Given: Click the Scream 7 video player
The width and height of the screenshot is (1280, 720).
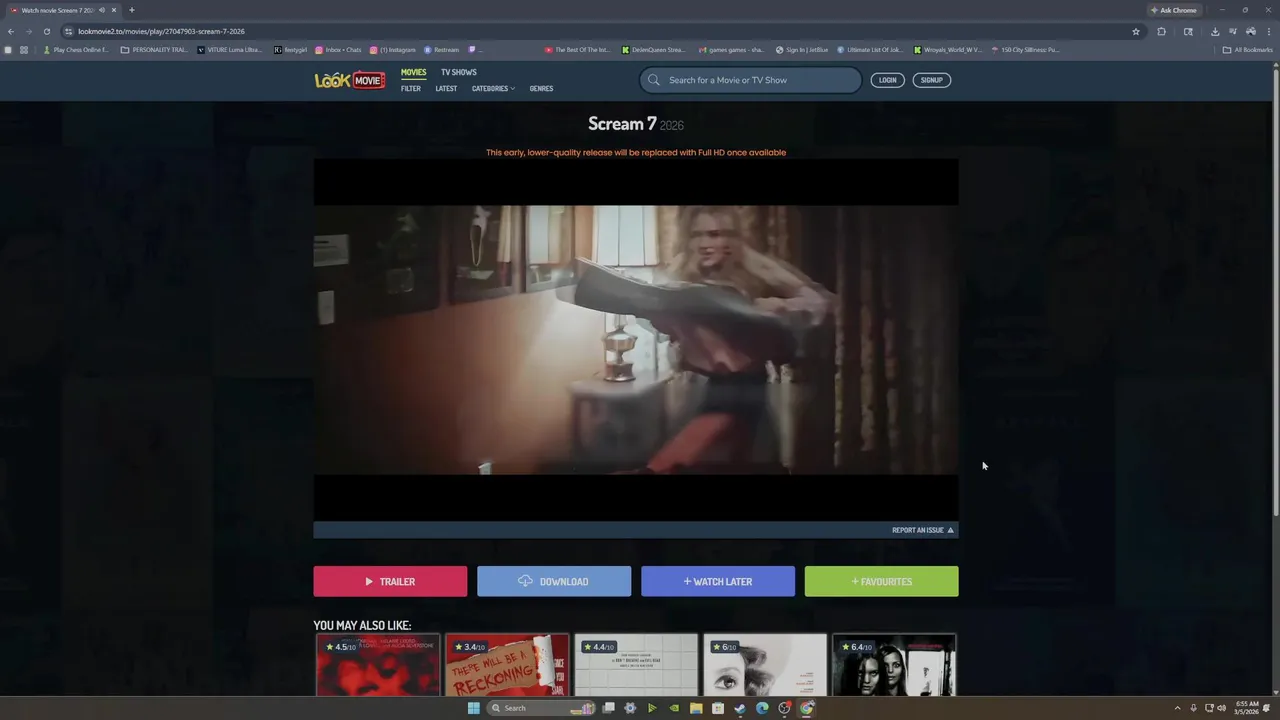Looking at the screenshot, I should (x=636, y=340).
